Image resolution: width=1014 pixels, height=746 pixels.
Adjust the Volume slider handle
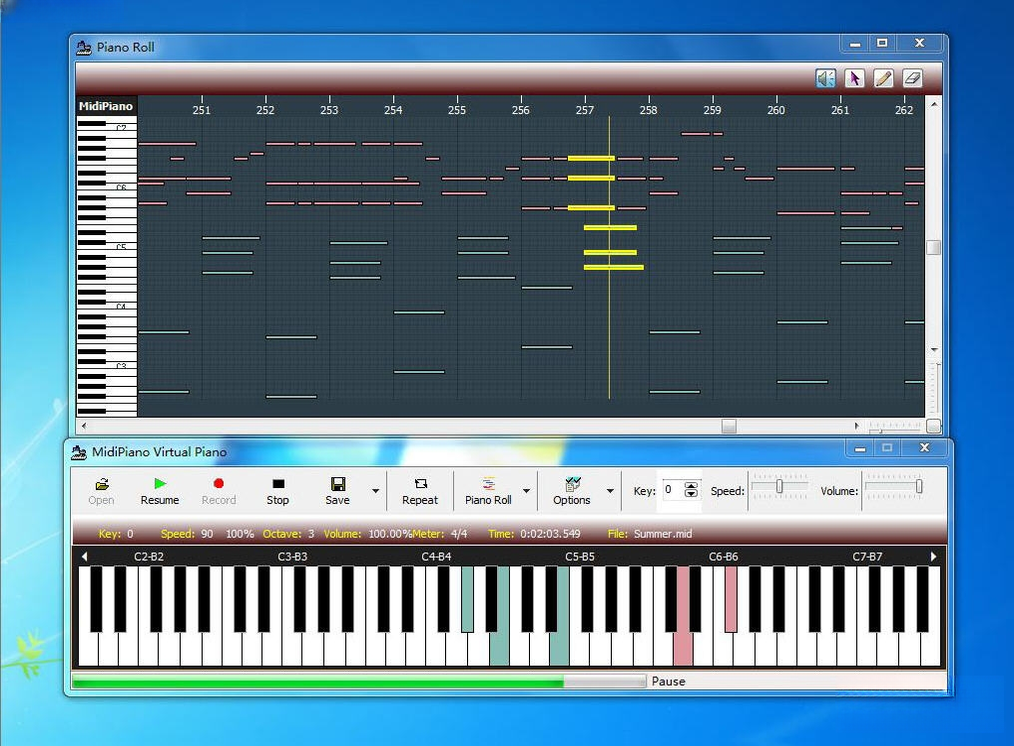pyautogui.click(x=919, y=486)
